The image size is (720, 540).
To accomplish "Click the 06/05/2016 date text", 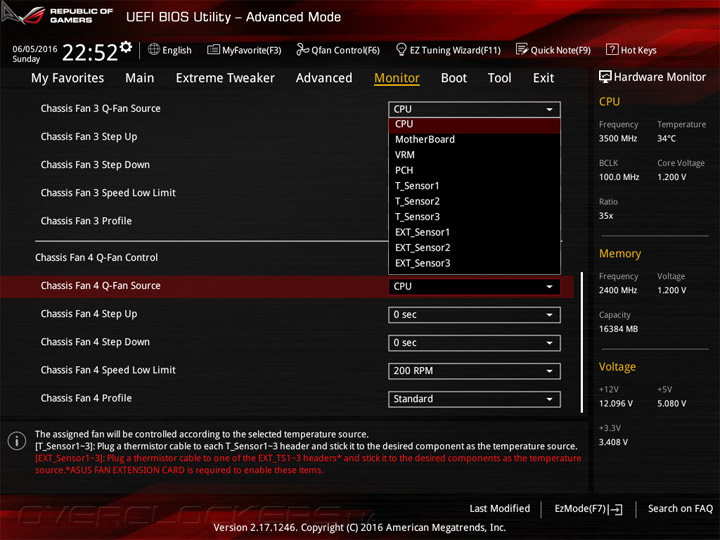I will [x=34, y=49].
